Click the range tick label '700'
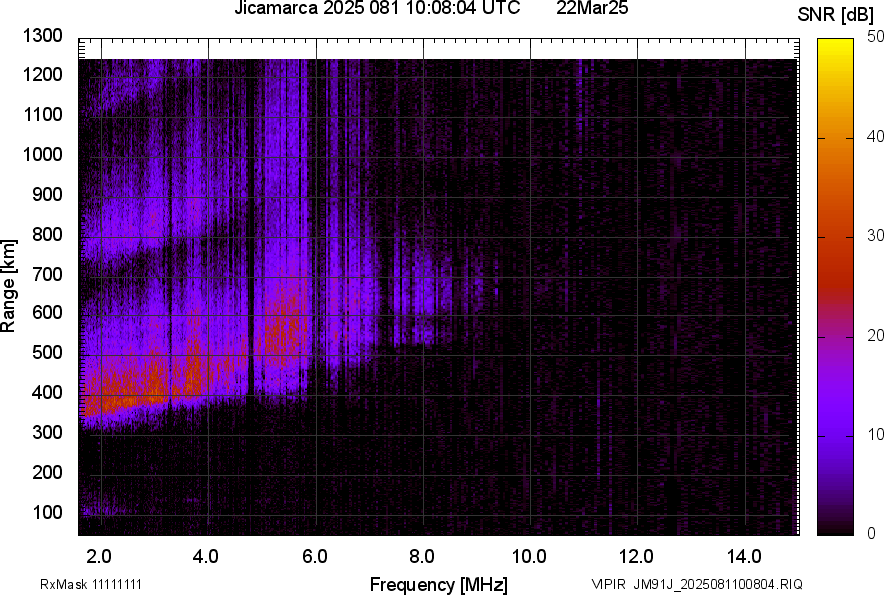This screenshot has width=884, height=595. tap(47, 274)
